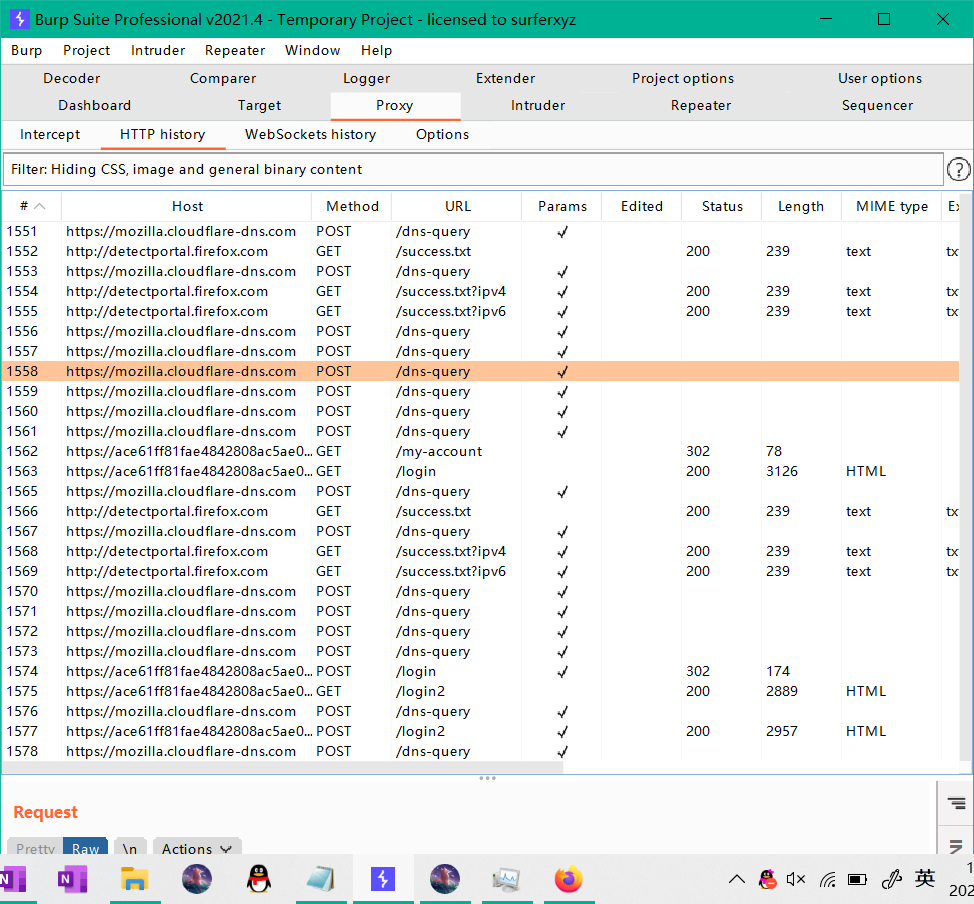Open the filter help question mark icon

point(958,169)
